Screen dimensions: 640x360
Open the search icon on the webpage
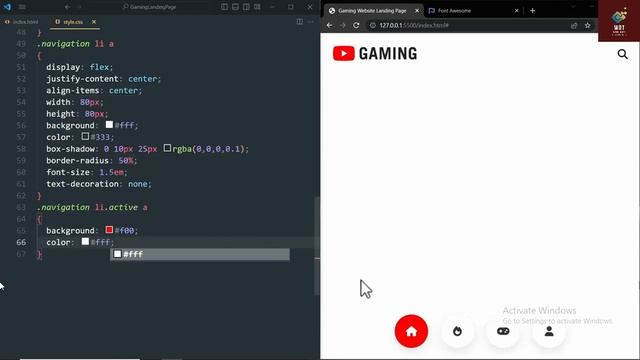click(622, 54)
